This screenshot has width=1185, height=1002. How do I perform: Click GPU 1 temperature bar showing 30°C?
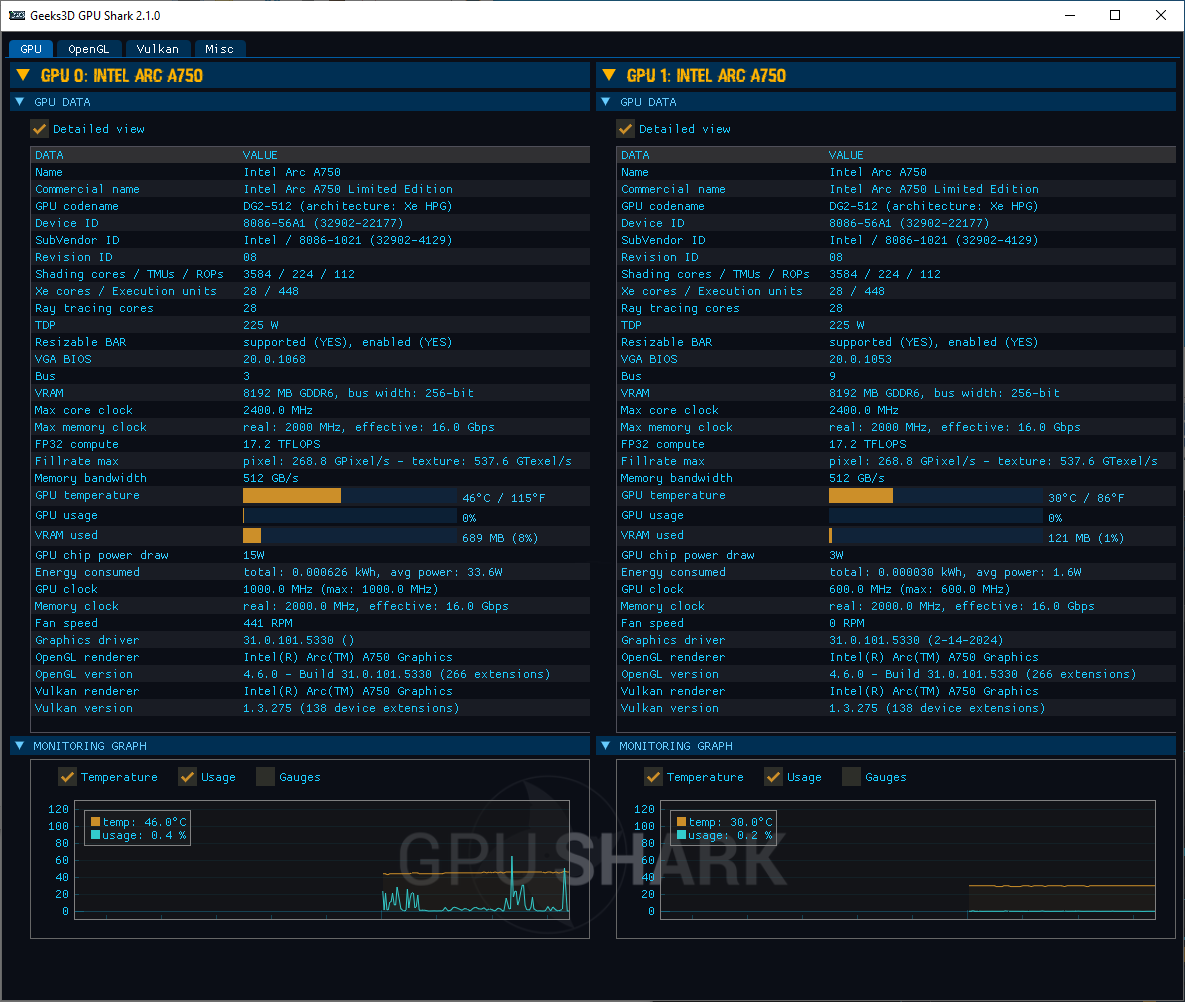click(x=936, y=496)
